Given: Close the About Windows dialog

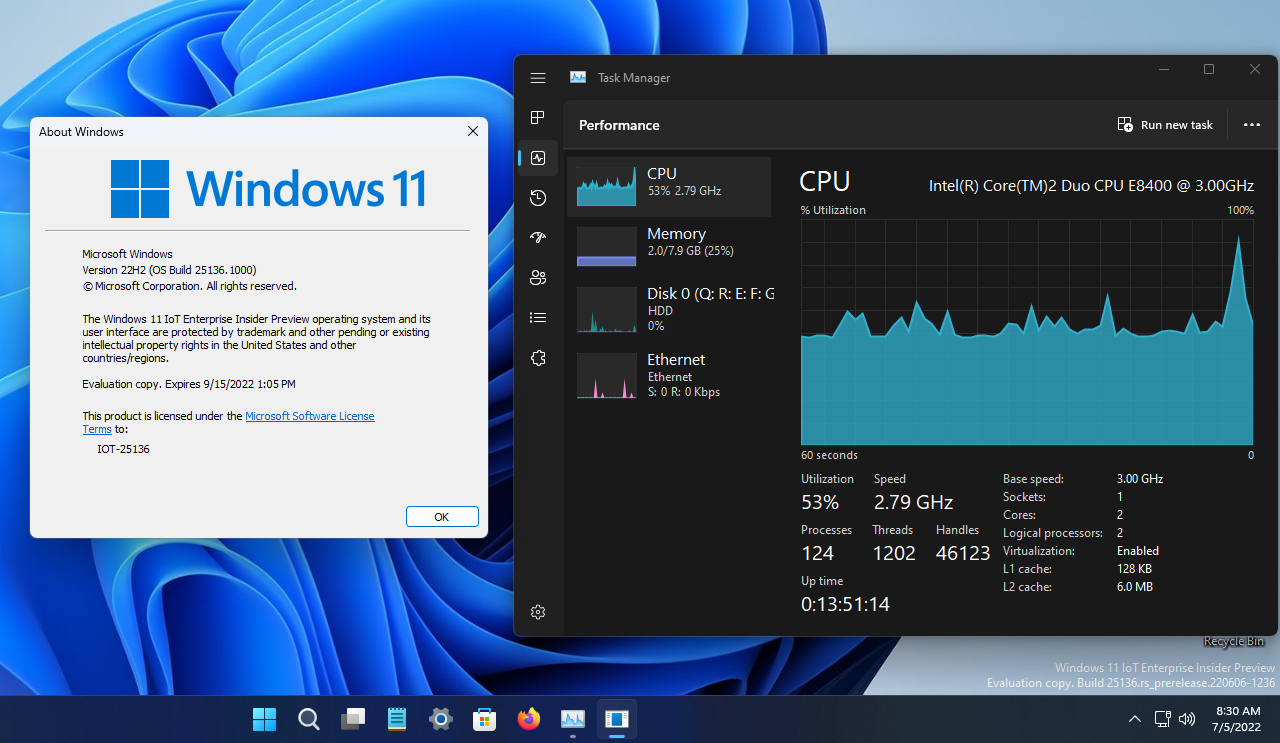Looking at the screenshot, I should [x=472, y=131].
